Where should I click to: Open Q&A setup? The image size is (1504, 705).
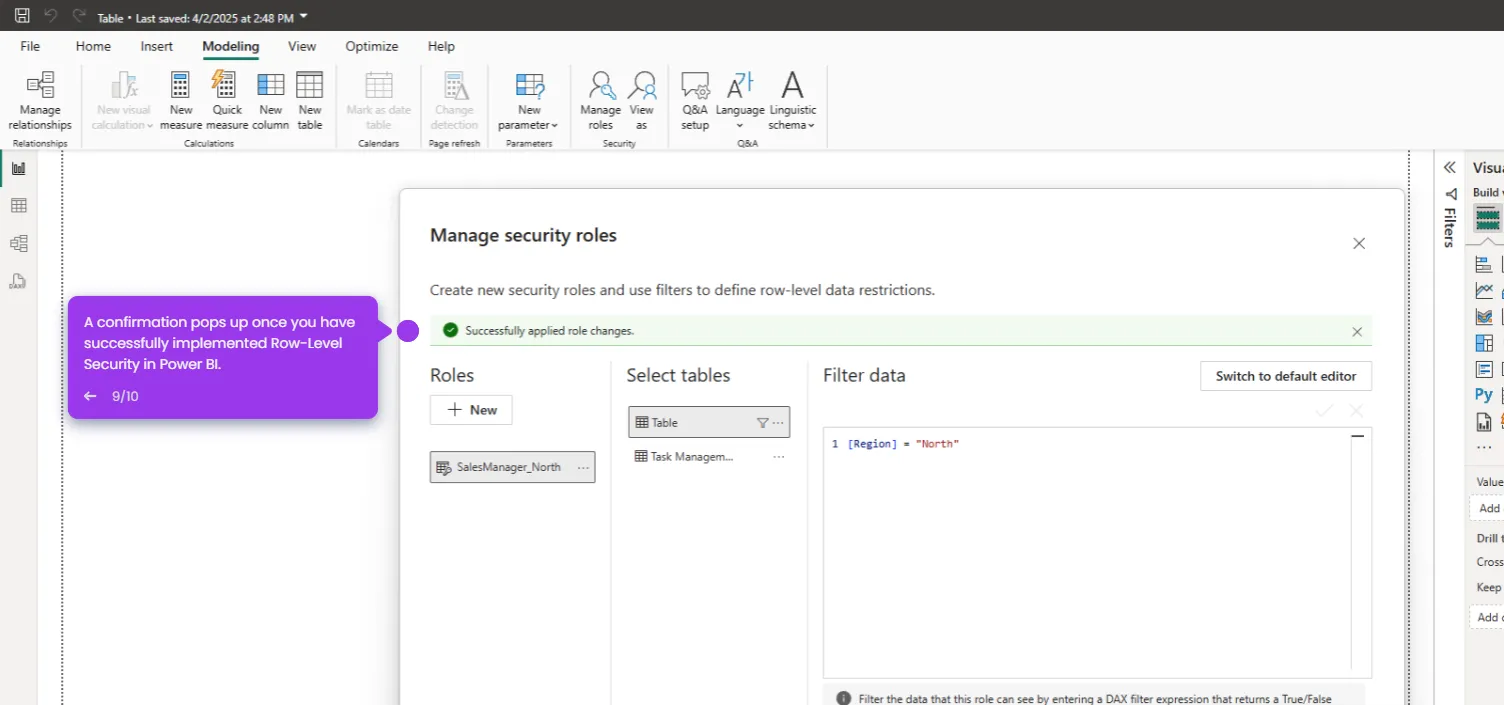(695, 101)
